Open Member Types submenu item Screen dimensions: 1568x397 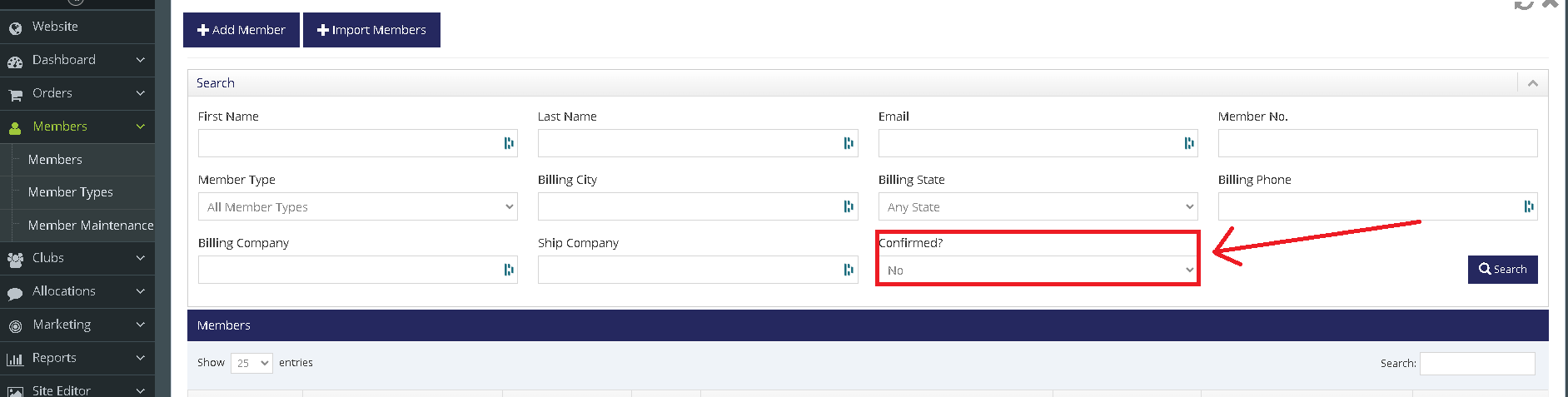click(x=71, y=192)
